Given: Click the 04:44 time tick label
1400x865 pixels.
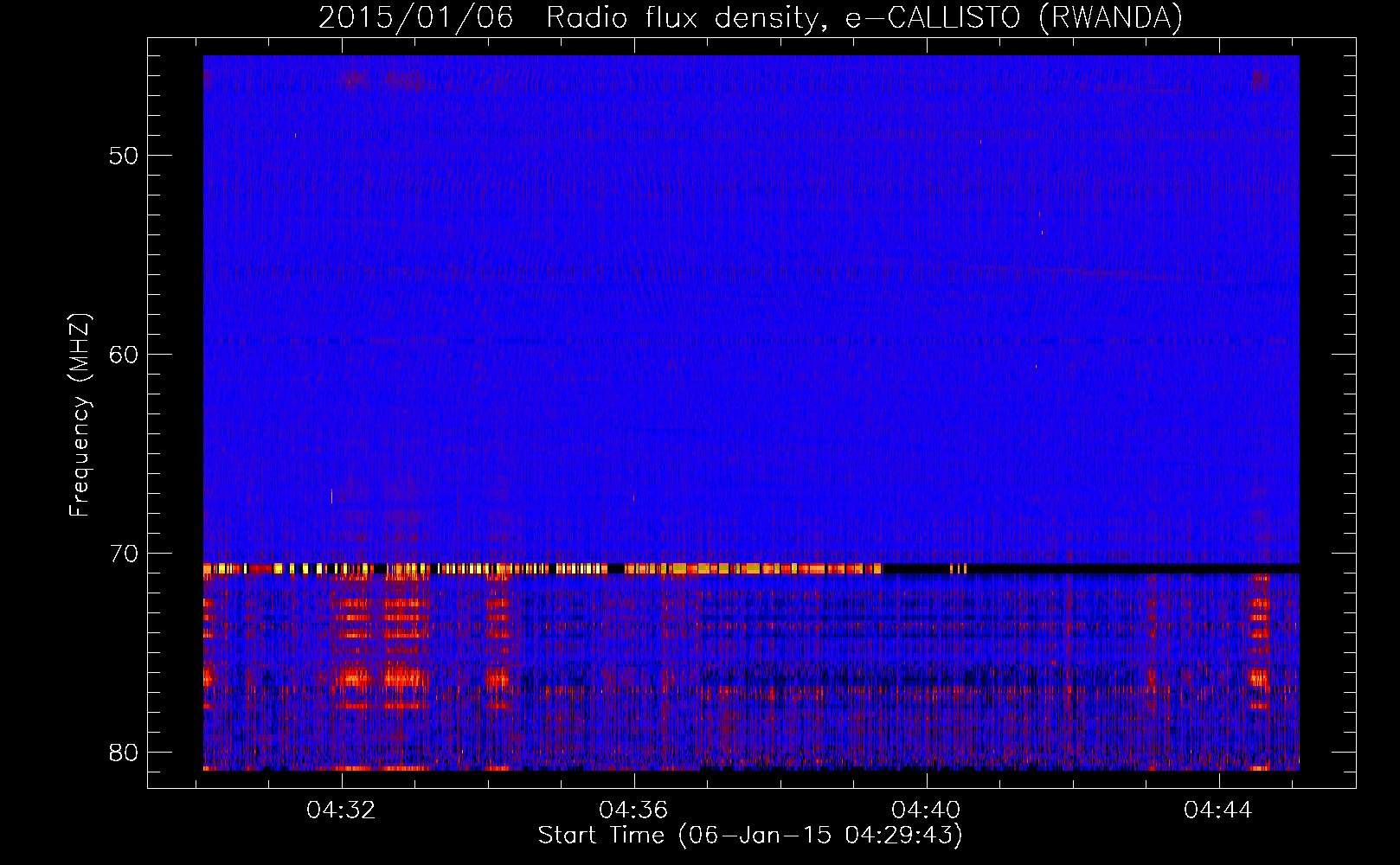Looking at the screenshot, I should point(1219,811).
